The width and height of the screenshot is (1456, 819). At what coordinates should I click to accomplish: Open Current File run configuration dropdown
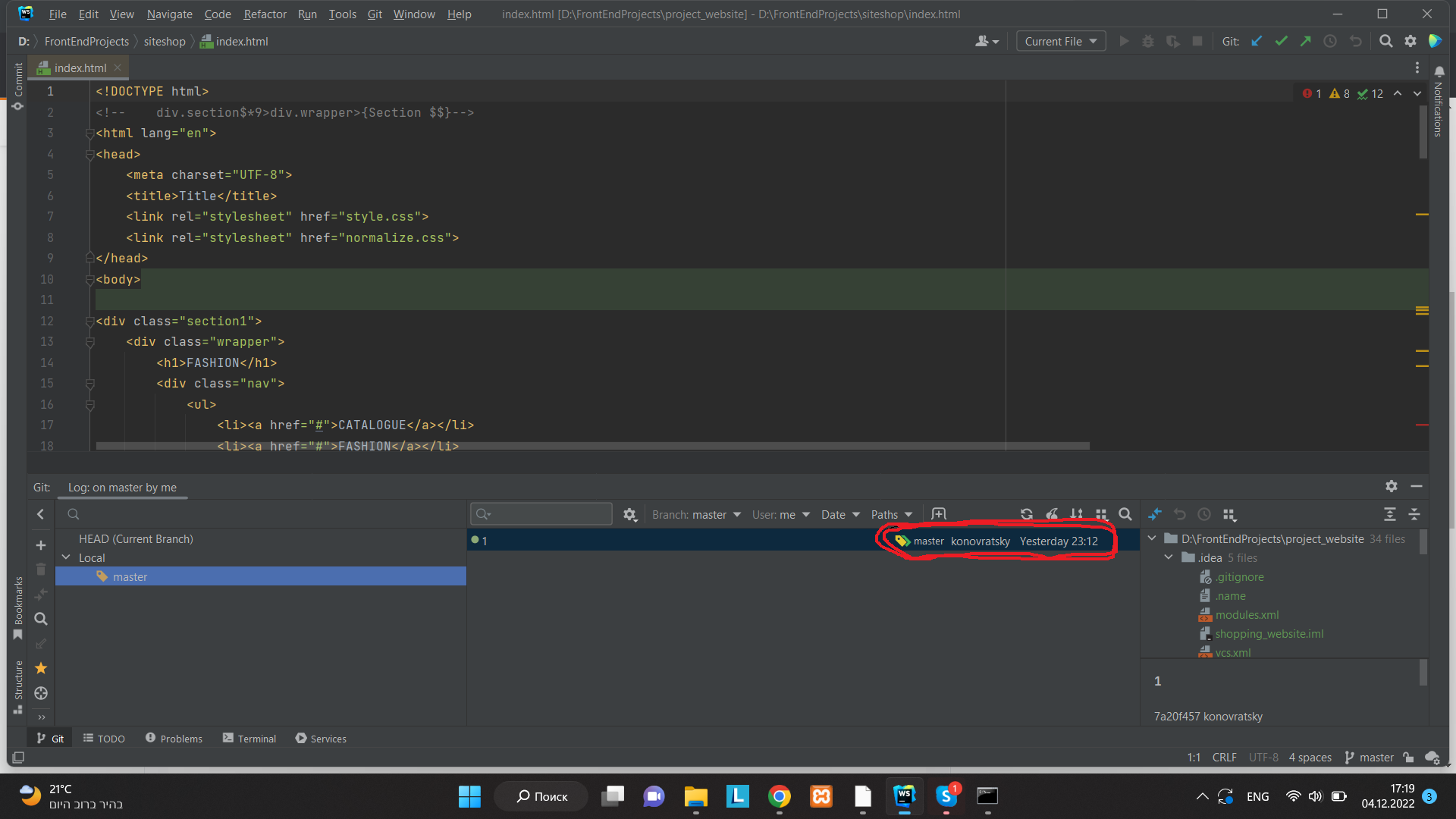[1060, 42]
